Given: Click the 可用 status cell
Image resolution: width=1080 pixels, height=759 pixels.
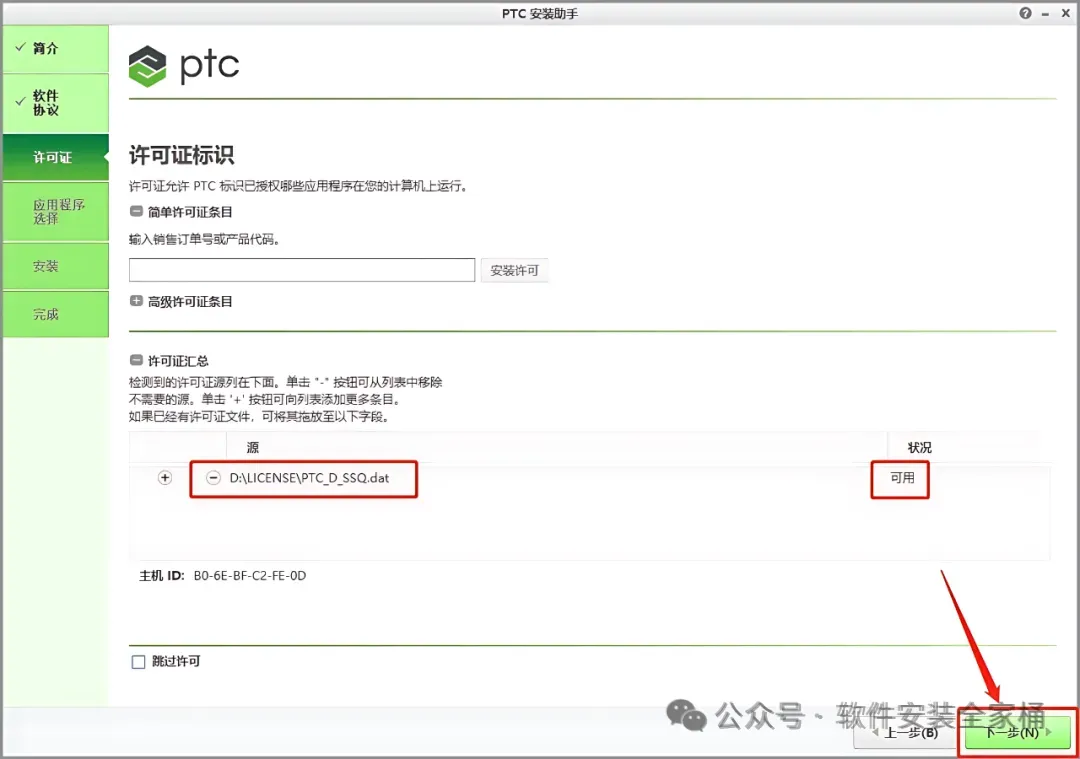Looking at the screenshot, I should (902, 478).
